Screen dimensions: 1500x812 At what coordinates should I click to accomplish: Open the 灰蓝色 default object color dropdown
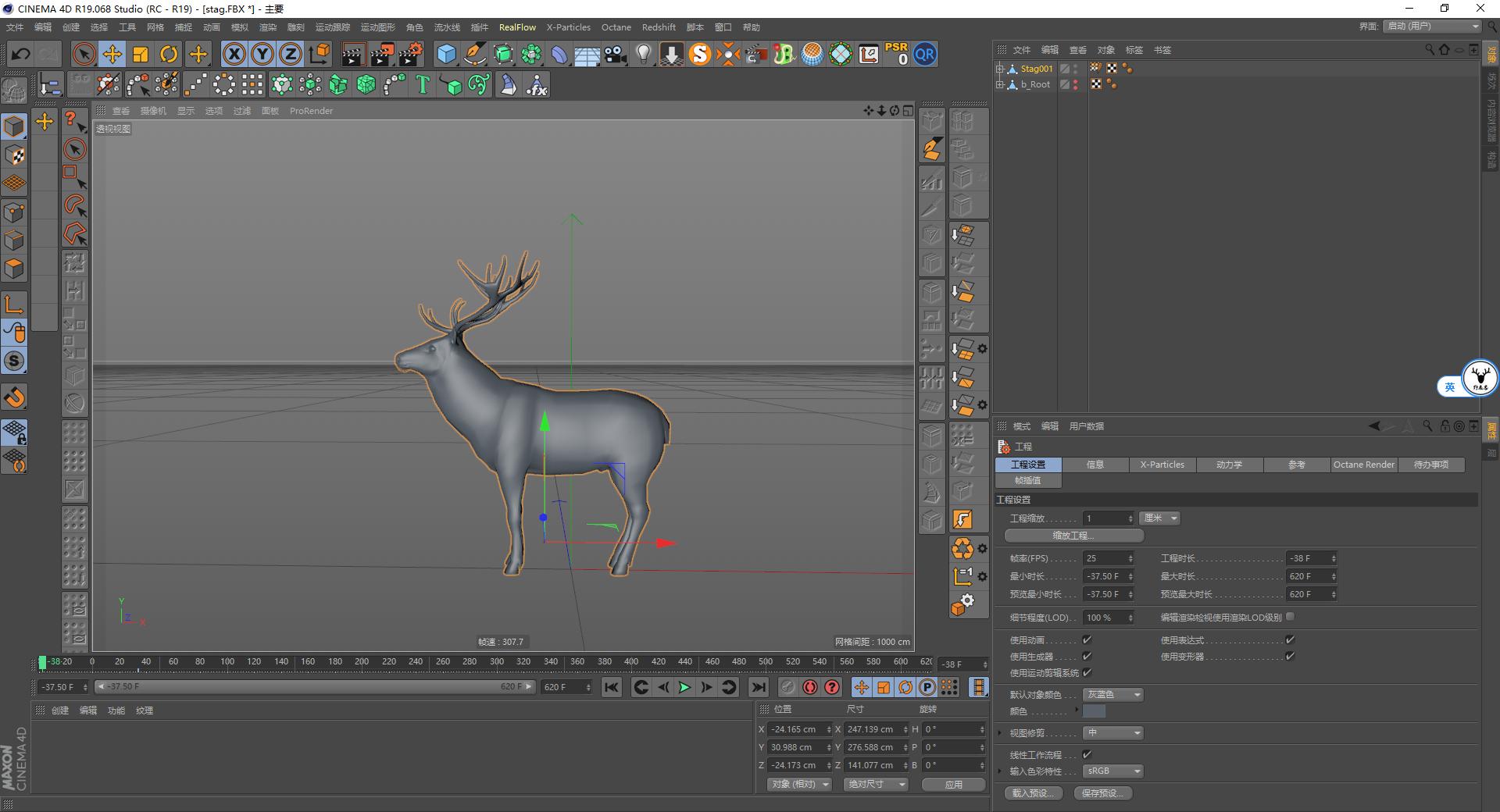pyautogui.click(x=1112, y=694)
